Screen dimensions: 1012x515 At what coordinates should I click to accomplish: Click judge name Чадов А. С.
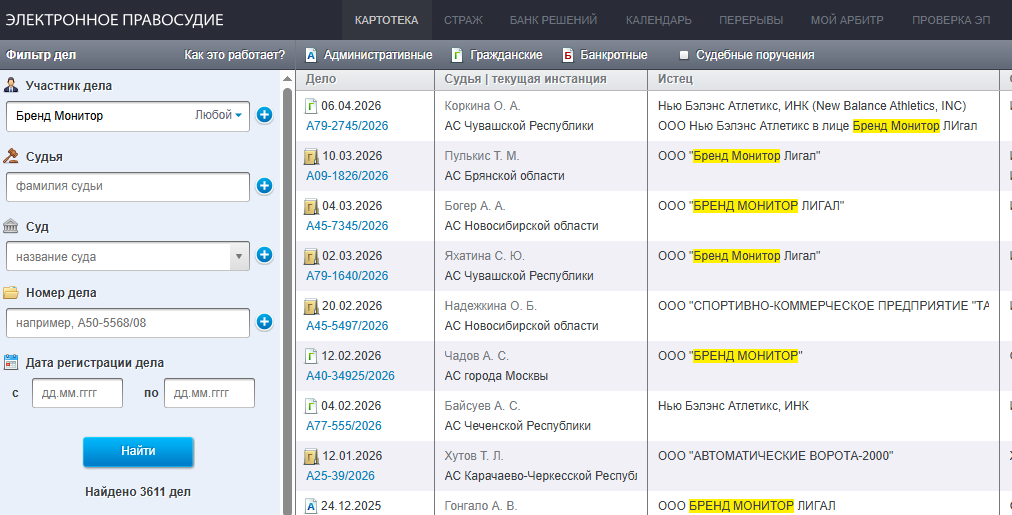pyautogui.click(x=476, y=356)
